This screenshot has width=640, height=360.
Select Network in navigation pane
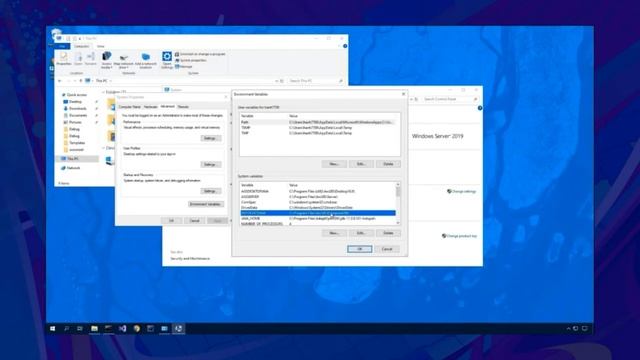(71, 168)
